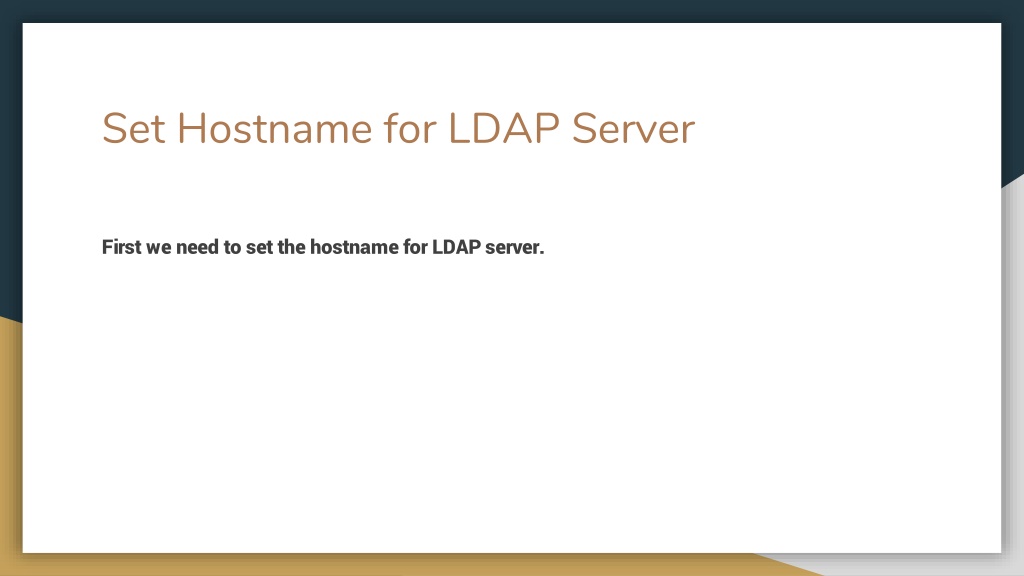Click the word "need" in the body text
This screenshot has width=1024, height=576.
197,248
